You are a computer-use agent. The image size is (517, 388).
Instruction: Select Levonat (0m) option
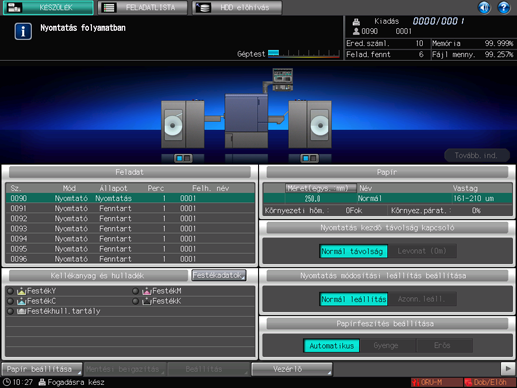[422, 251]
